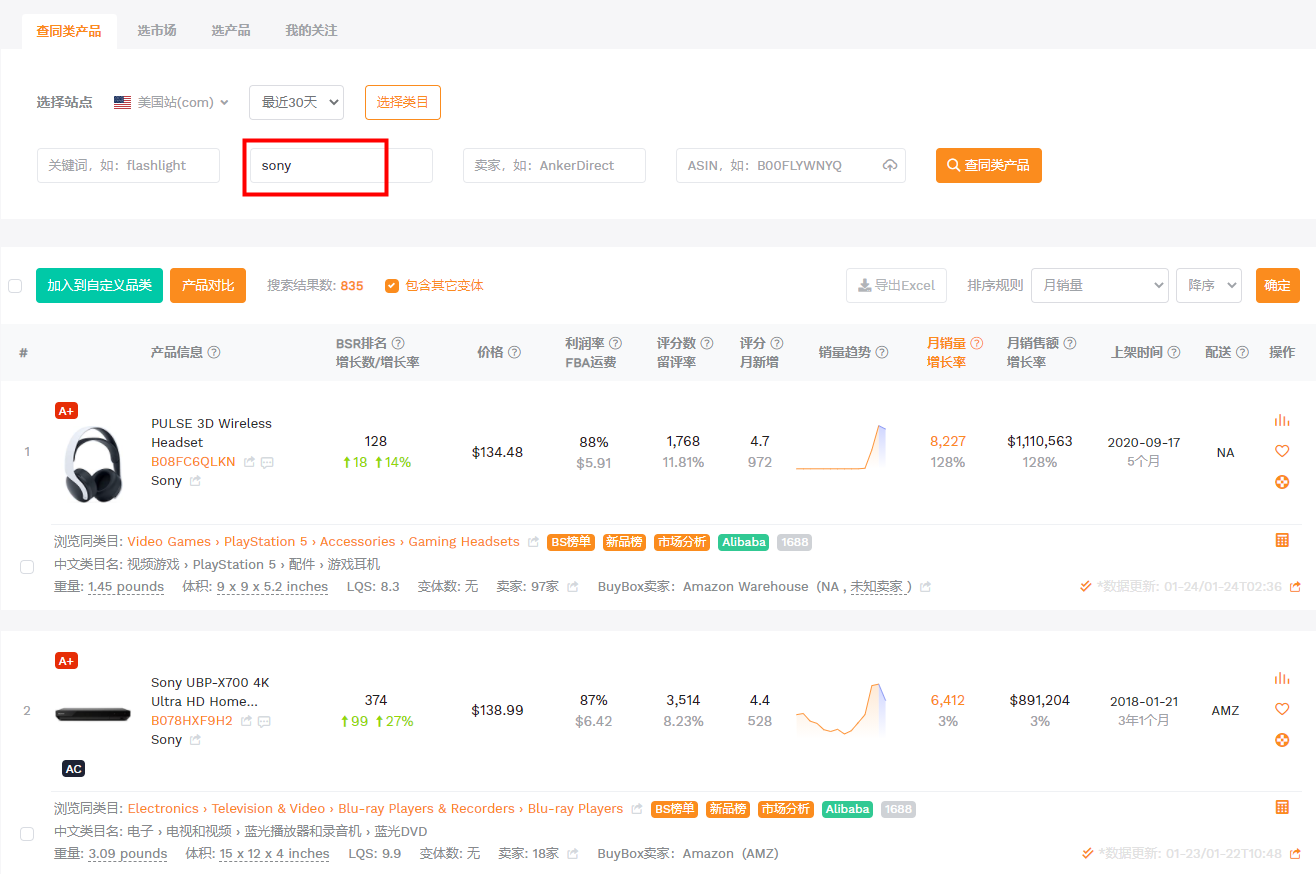Show help for 利润率 column header
This screenshot has height=874, width=1316.
[615, 343]
